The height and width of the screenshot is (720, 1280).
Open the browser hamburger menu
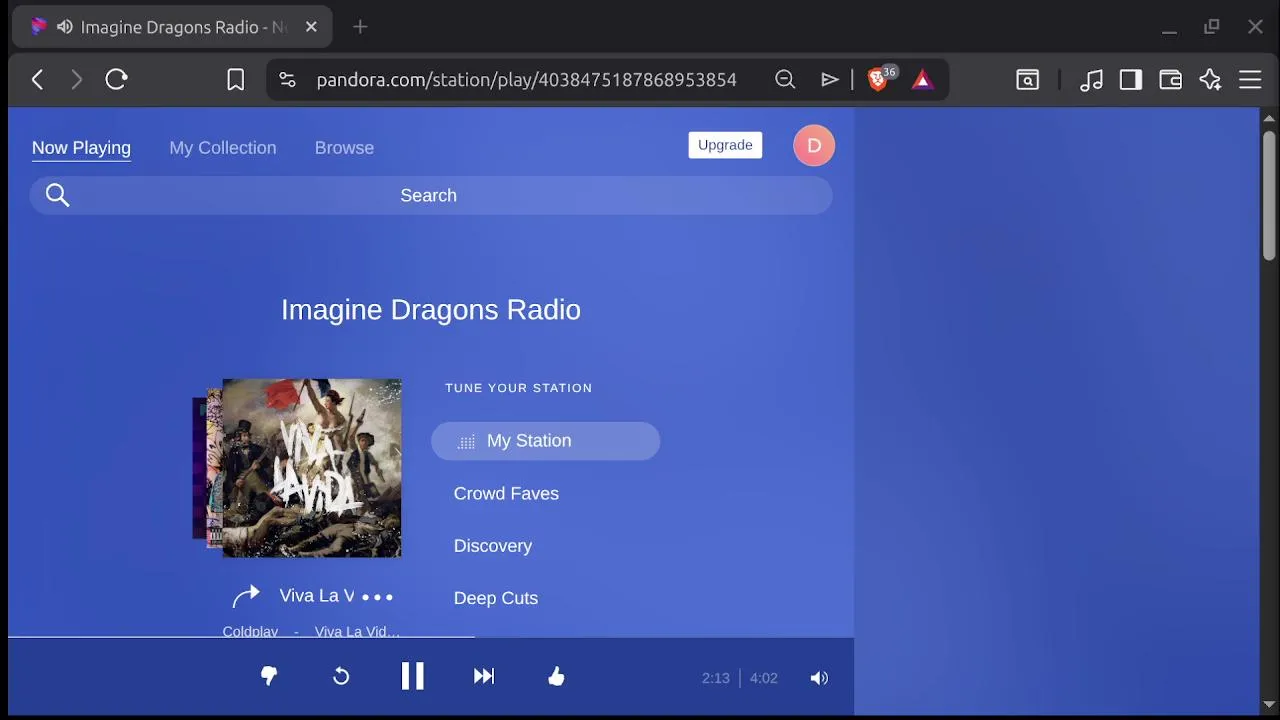click(1250, 80)
